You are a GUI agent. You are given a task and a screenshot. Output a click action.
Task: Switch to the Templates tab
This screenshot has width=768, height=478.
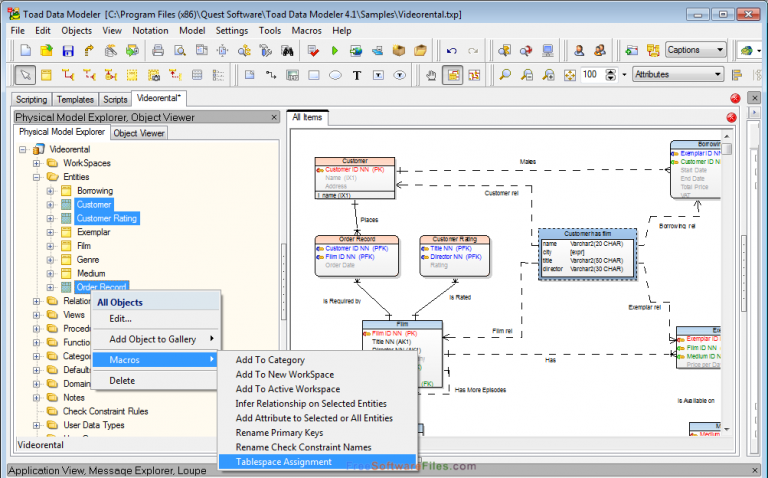75,99
